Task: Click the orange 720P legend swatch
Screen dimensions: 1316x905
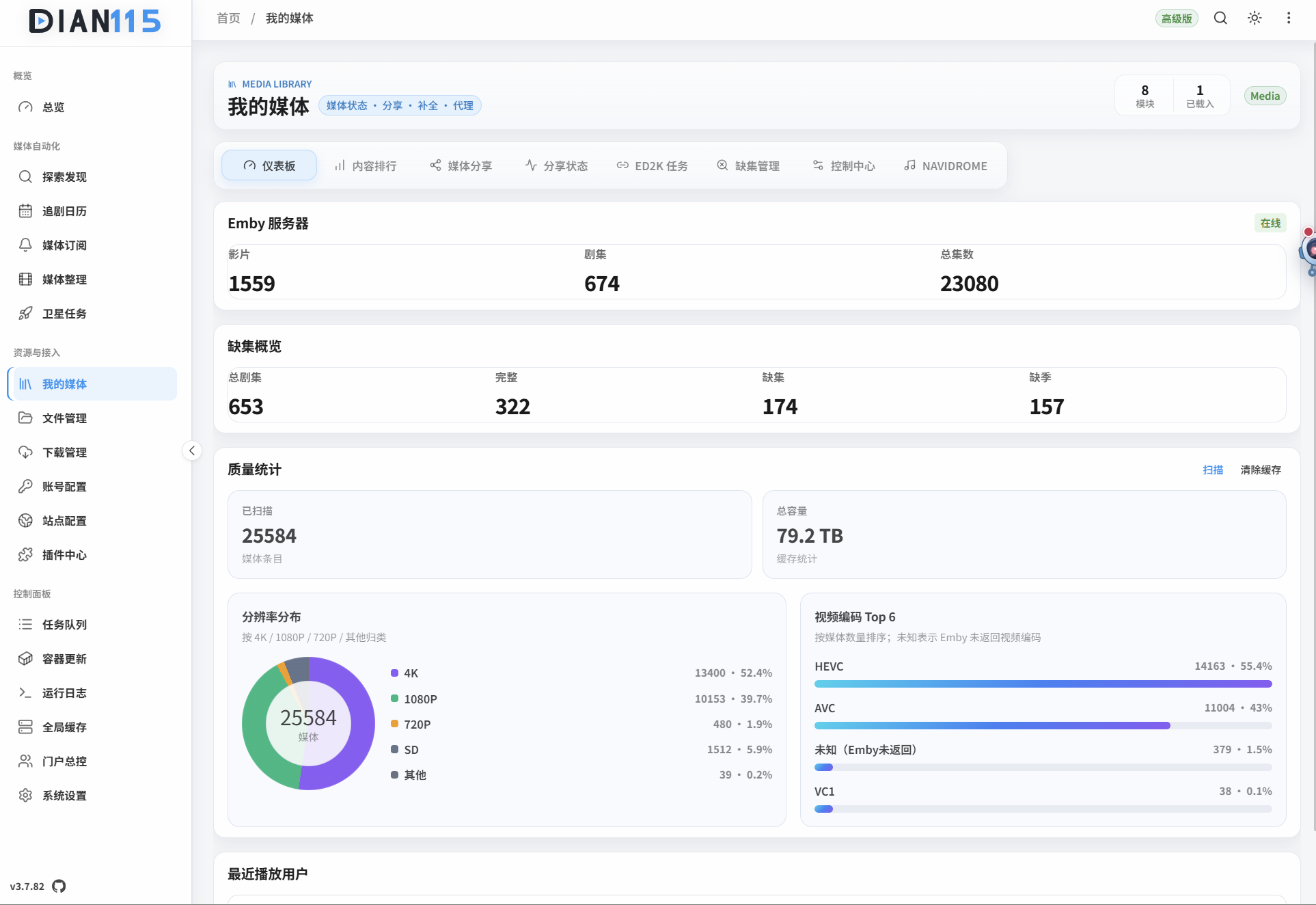Action: pos(394,724)
